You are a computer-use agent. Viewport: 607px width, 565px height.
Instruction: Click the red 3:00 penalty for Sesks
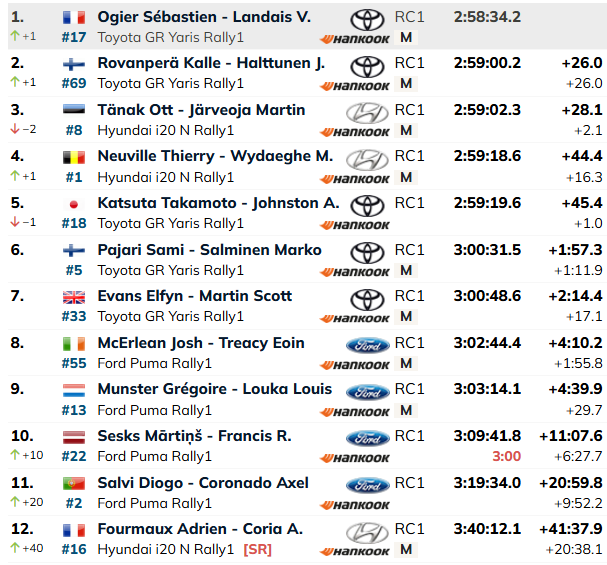[506, 457]
